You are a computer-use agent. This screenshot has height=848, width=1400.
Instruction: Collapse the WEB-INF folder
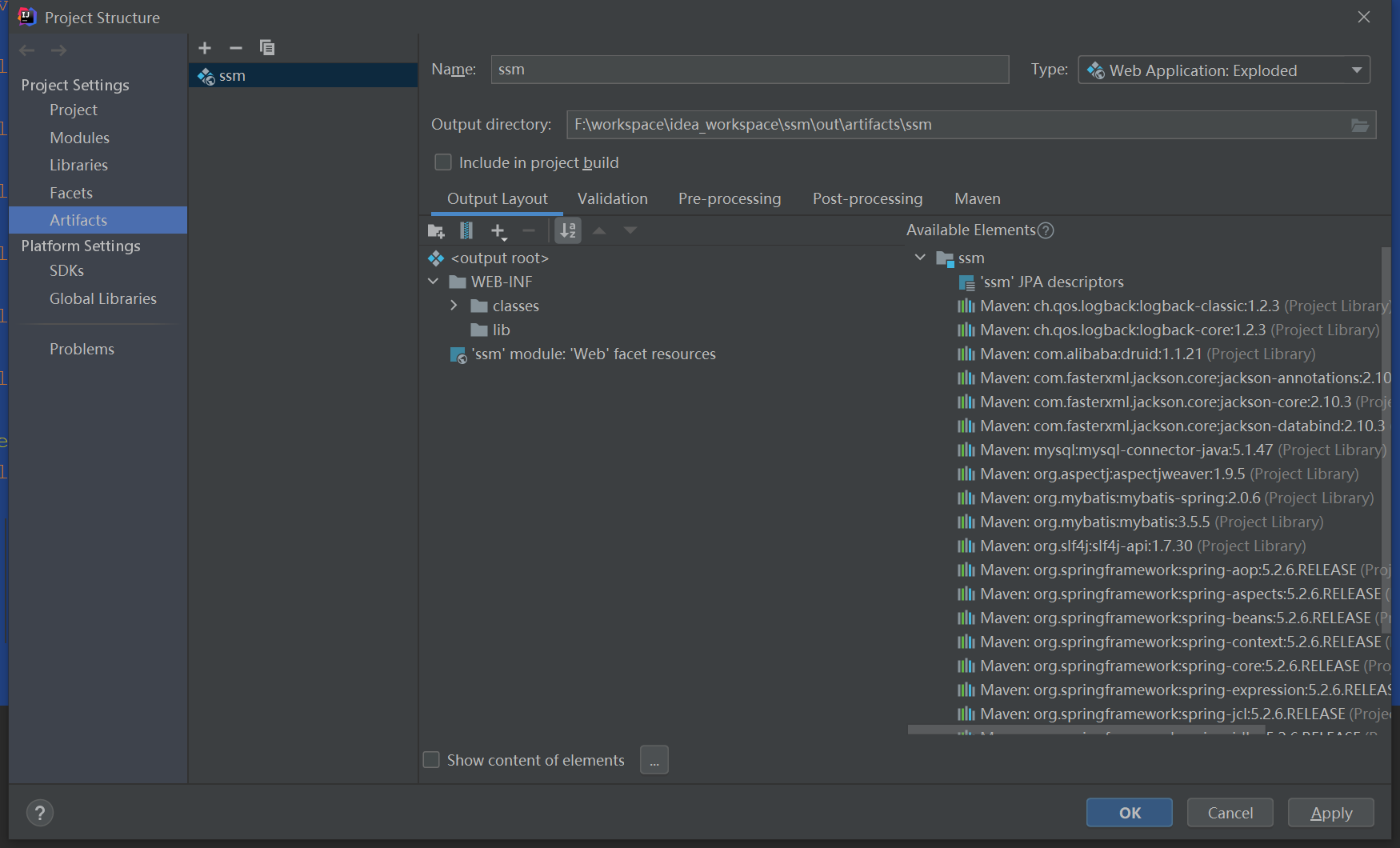434,282
